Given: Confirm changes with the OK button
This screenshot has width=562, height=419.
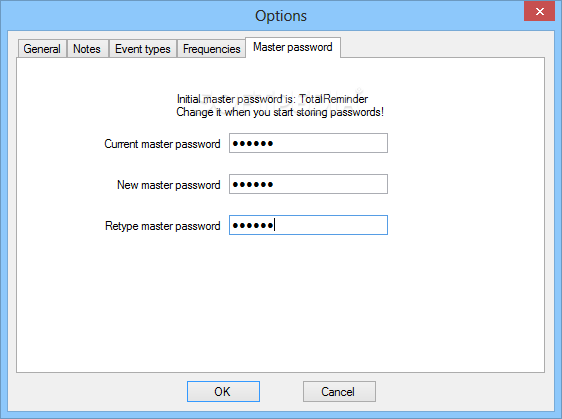Looking at the screenshot, I should point(223,391).
